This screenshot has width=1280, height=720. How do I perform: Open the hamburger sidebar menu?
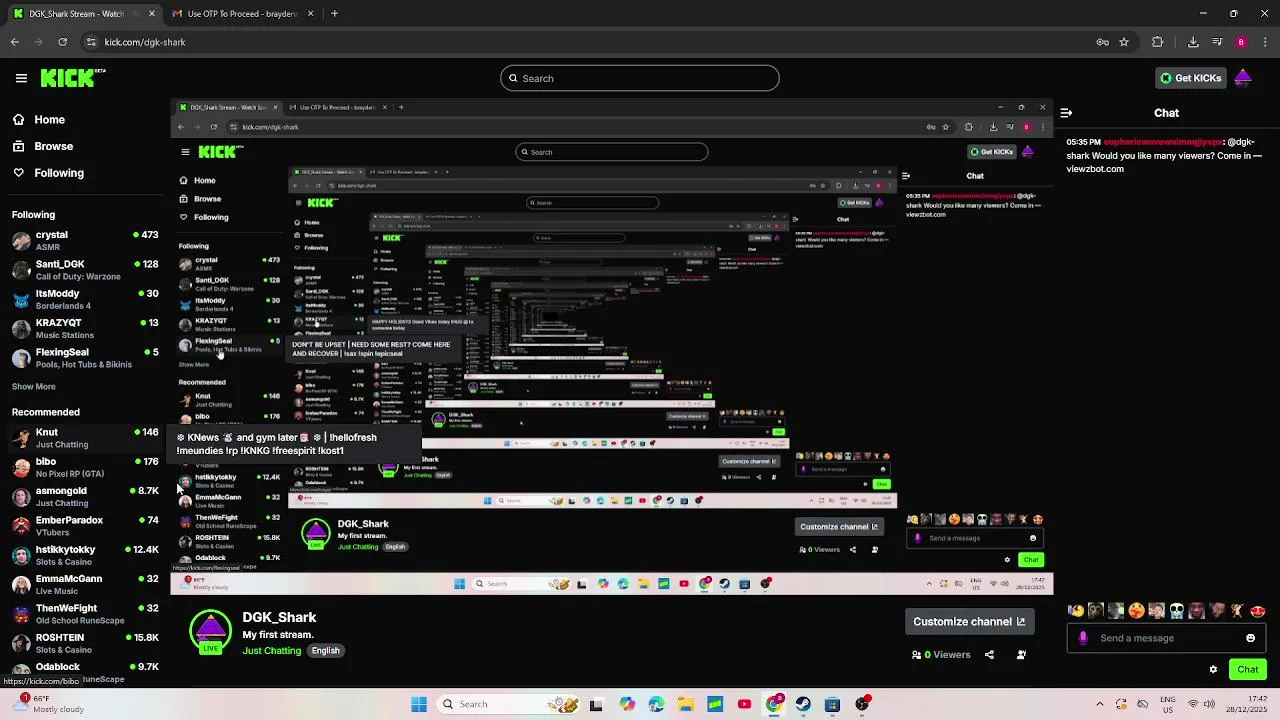pos(21,78)
